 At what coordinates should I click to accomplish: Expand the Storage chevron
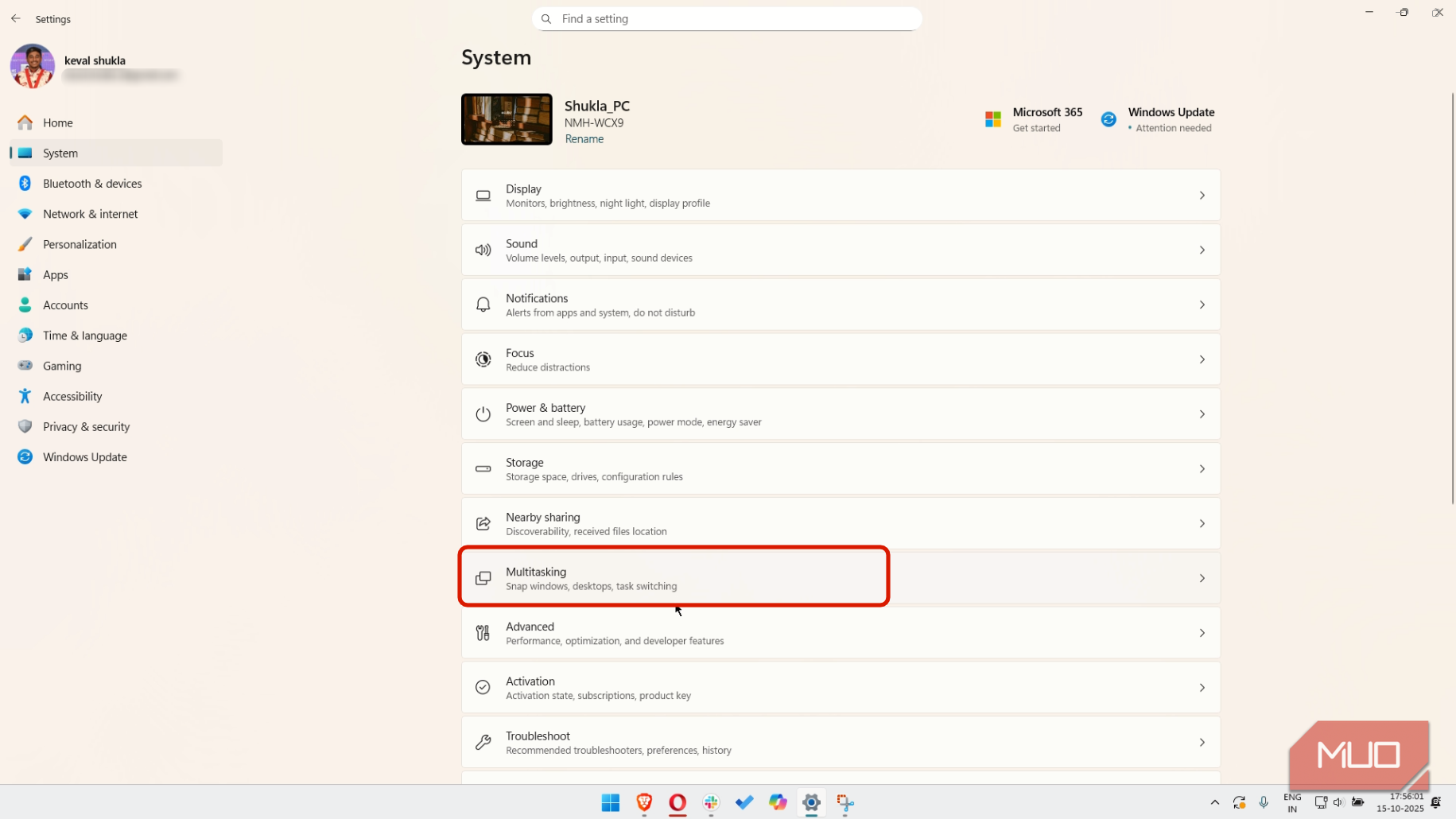(x=1202, y=469)
